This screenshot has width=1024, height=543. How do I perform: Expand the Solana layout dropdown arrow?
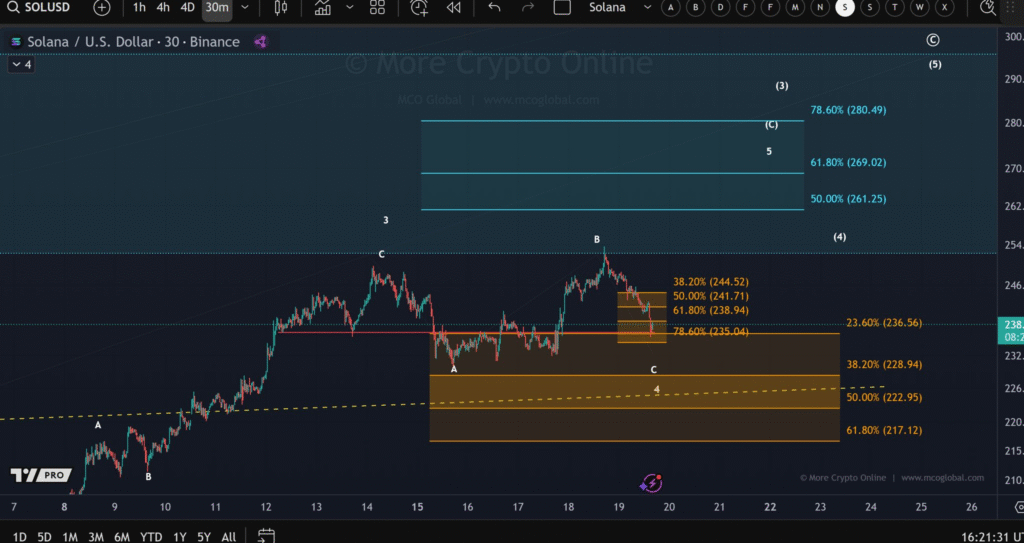click(x=647, y=7)
